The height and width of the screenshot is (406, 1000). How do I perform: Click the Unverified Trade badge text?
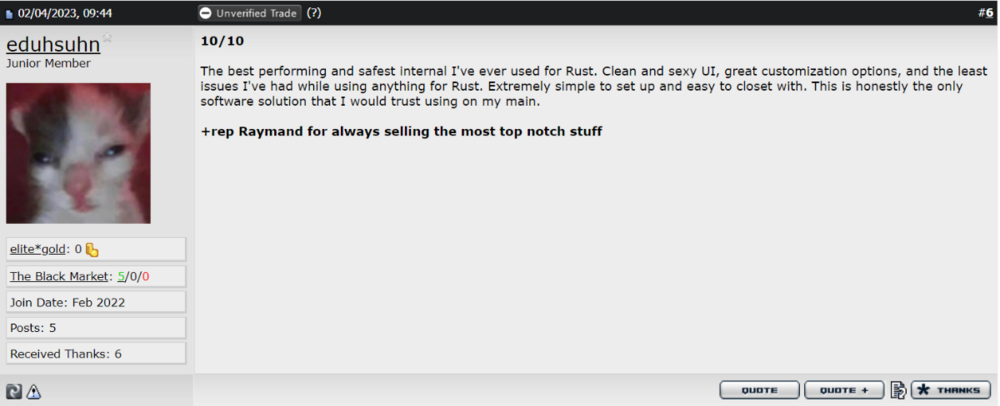(256, 13)
